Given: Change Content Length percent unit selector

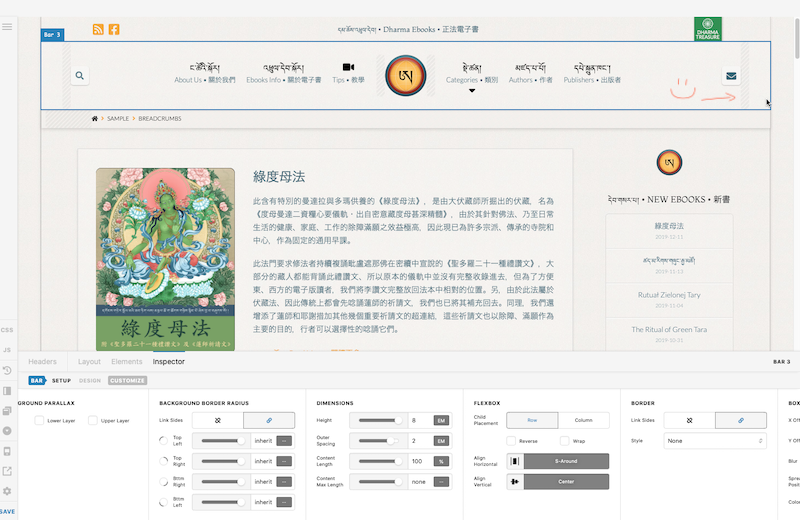Looking at the screenshot, I should click(441, 461).
